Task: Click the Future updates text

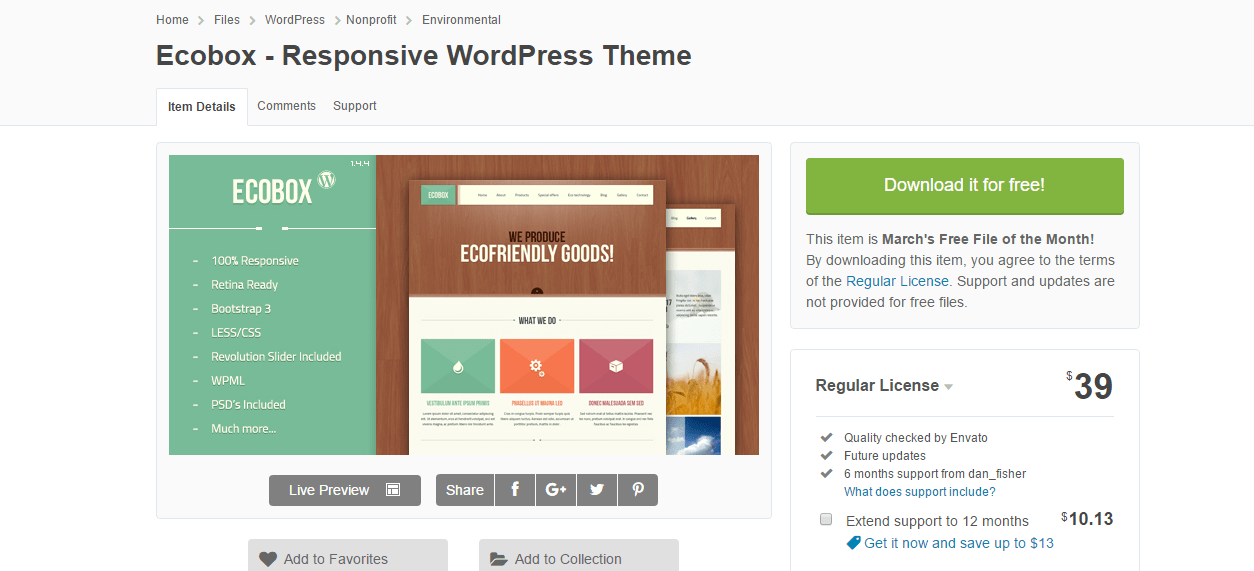Action: (885, 456)
